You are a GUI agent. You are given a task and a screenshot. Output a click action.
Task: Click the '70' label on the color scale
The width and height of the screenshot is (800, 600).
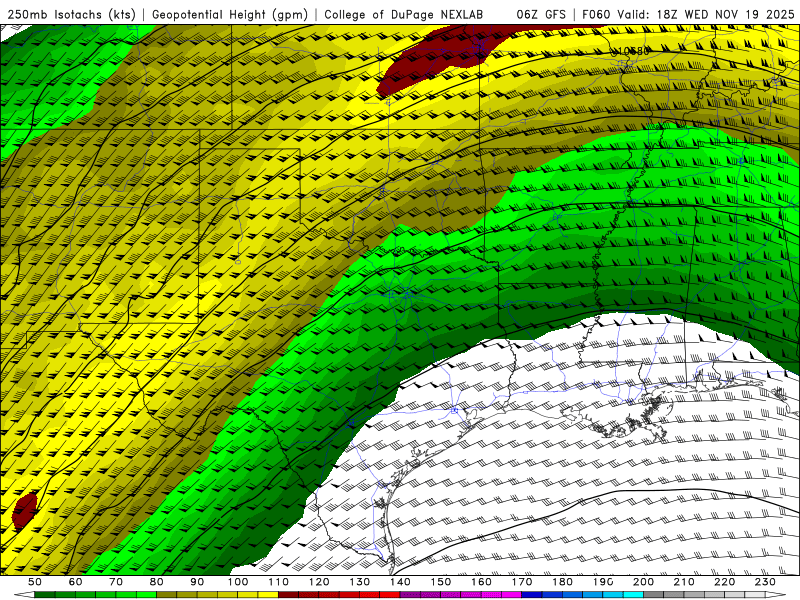click(x=116, y=582)
